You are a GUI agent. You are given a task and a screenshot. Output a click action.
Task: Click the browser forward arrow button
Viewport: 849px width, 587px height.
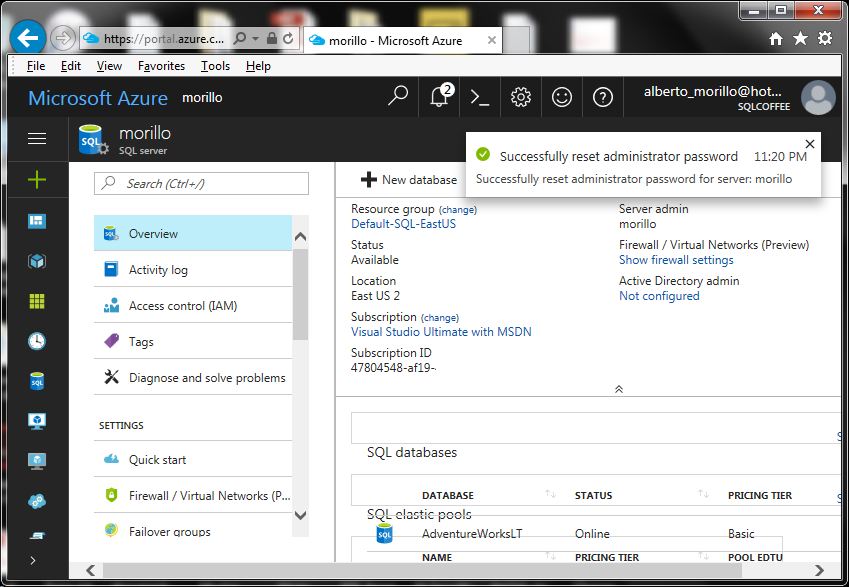[x=63, y=38]
